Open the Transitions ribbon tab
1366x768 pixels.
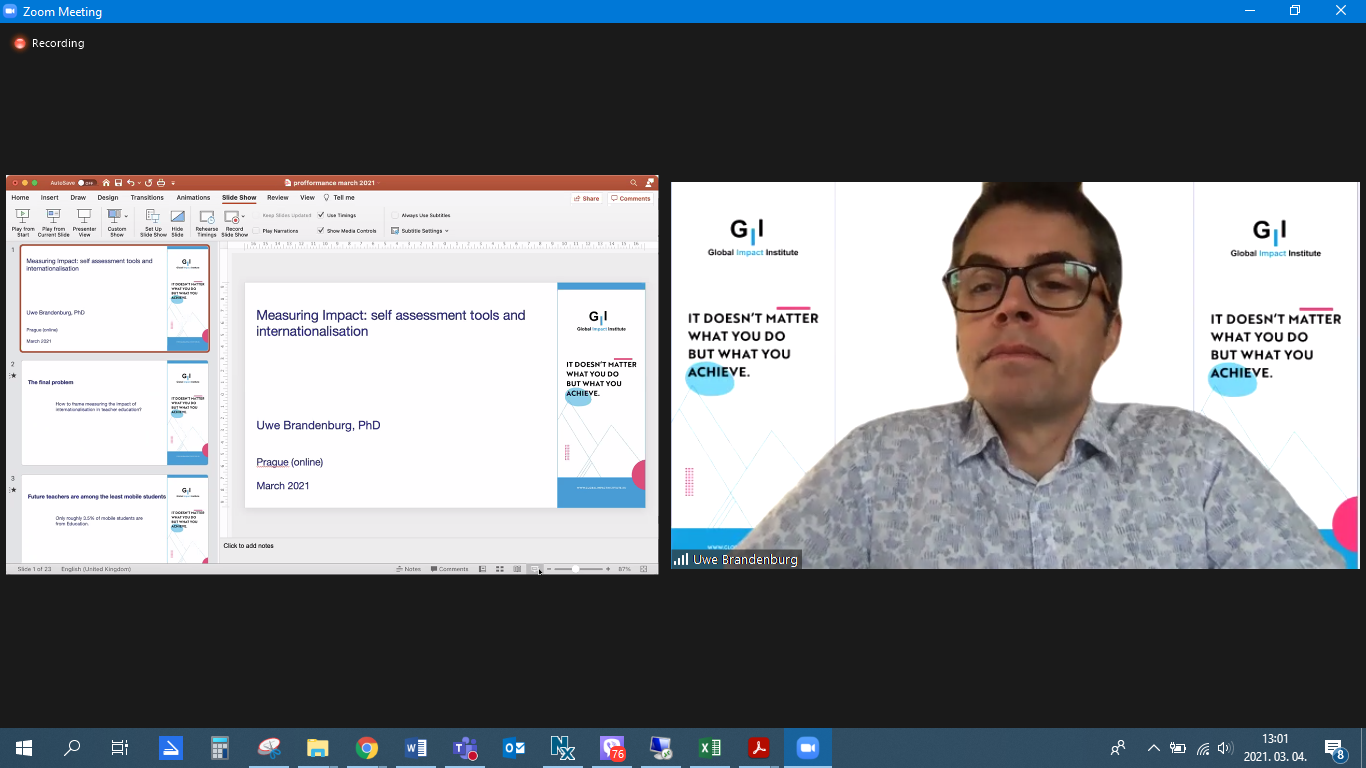pos(147,198)
